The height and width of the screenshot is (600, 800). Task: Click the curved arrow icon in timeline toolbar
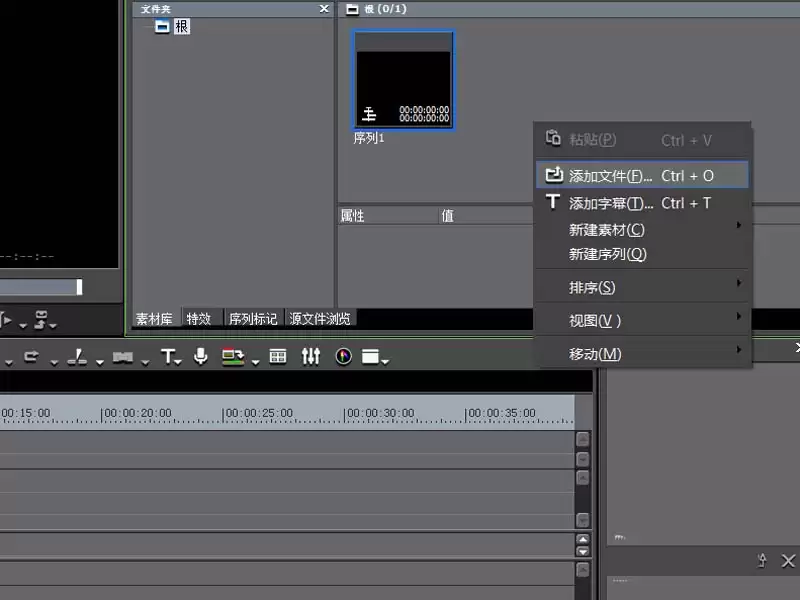click(x=31, y=356)
